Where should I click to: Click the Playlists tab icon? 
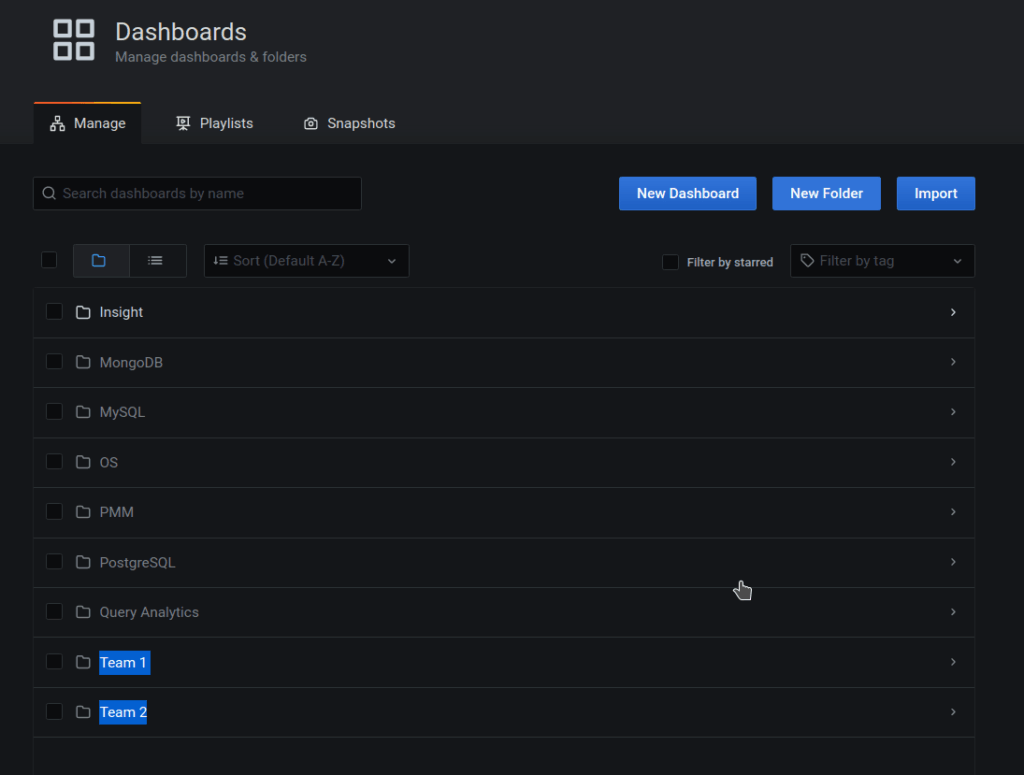click(182, 123)
